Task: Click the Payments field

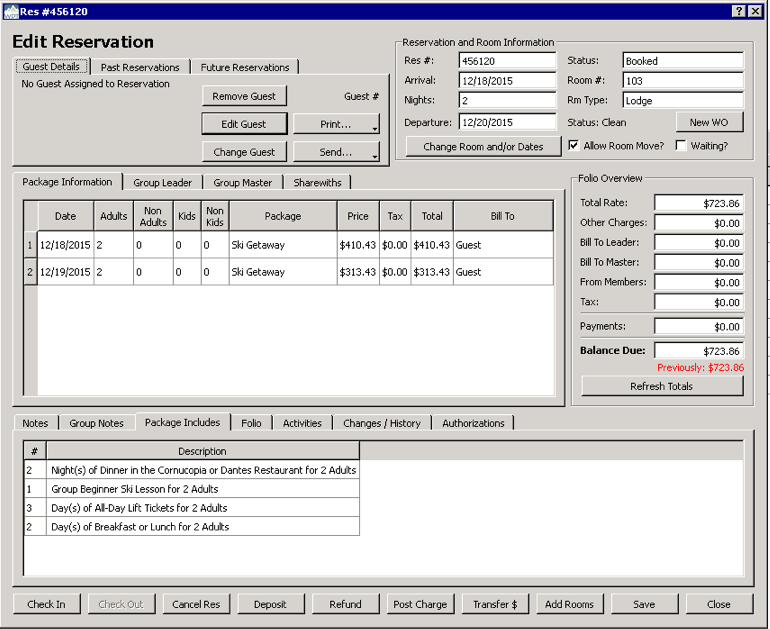Action: point(699,327)
